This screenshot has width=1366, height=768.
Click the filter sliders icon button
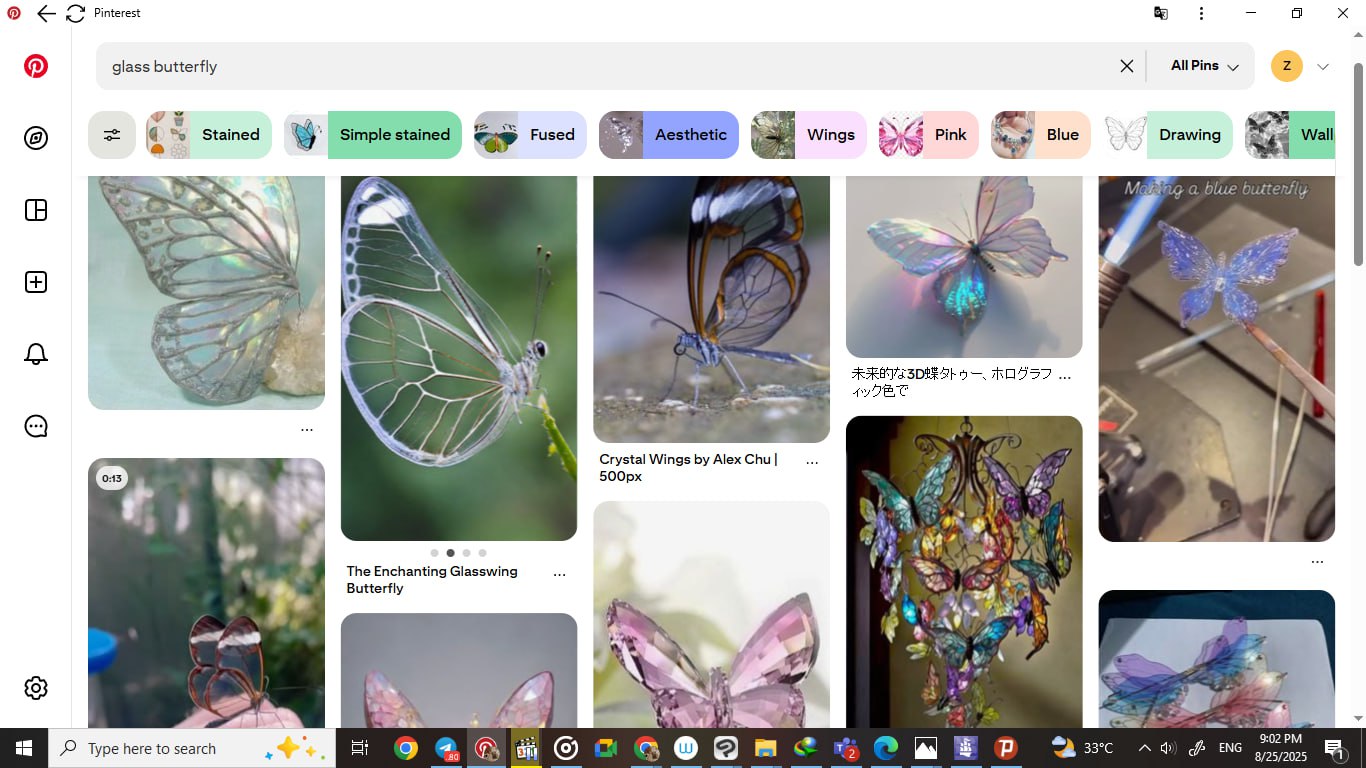112,135
